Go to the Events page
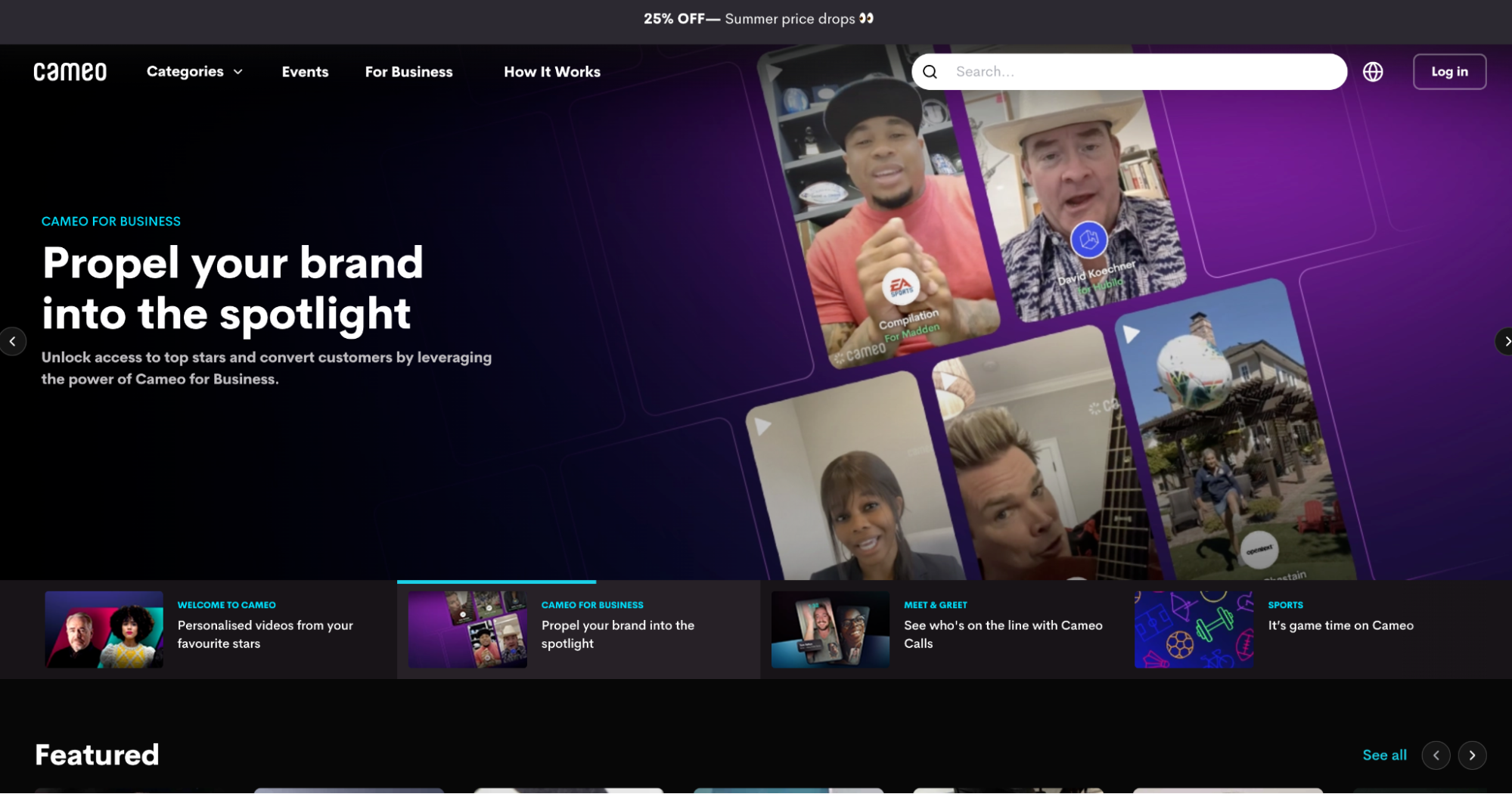Screen dimensions: 1512x794 point(305,72)
